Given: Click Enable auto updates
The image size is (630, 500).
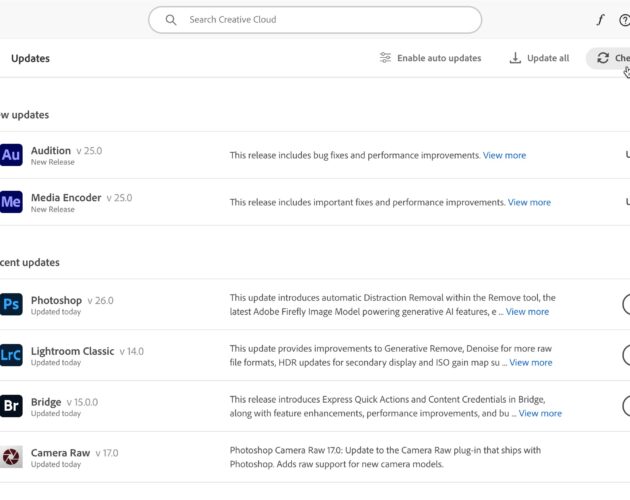Looking at the screenshot, I should click(430, 58).
